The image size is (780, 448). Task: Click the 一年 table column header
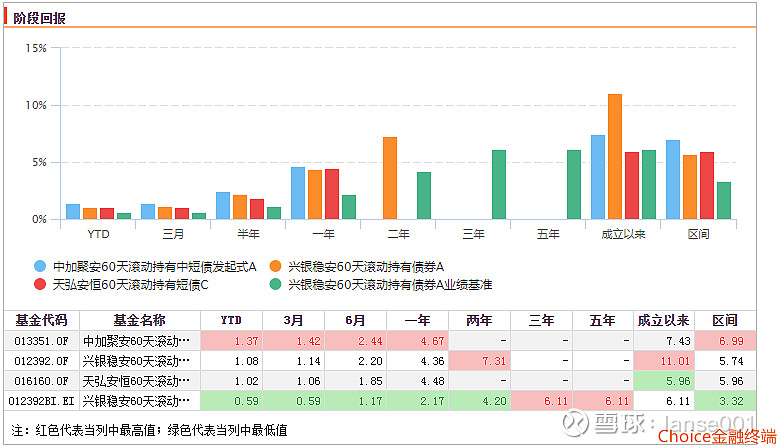point(417,320)
